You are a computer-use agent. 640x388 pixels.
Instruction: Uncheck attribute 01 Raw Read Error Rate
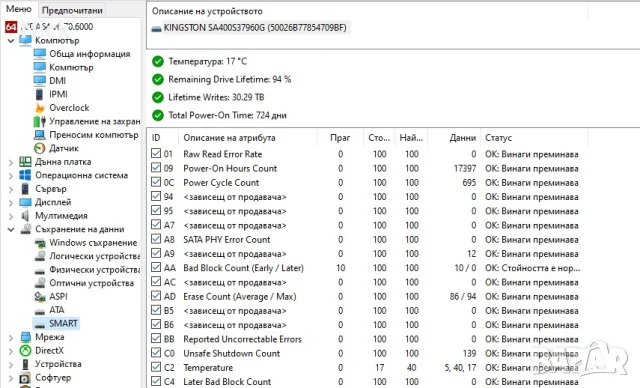coord(156,153)
